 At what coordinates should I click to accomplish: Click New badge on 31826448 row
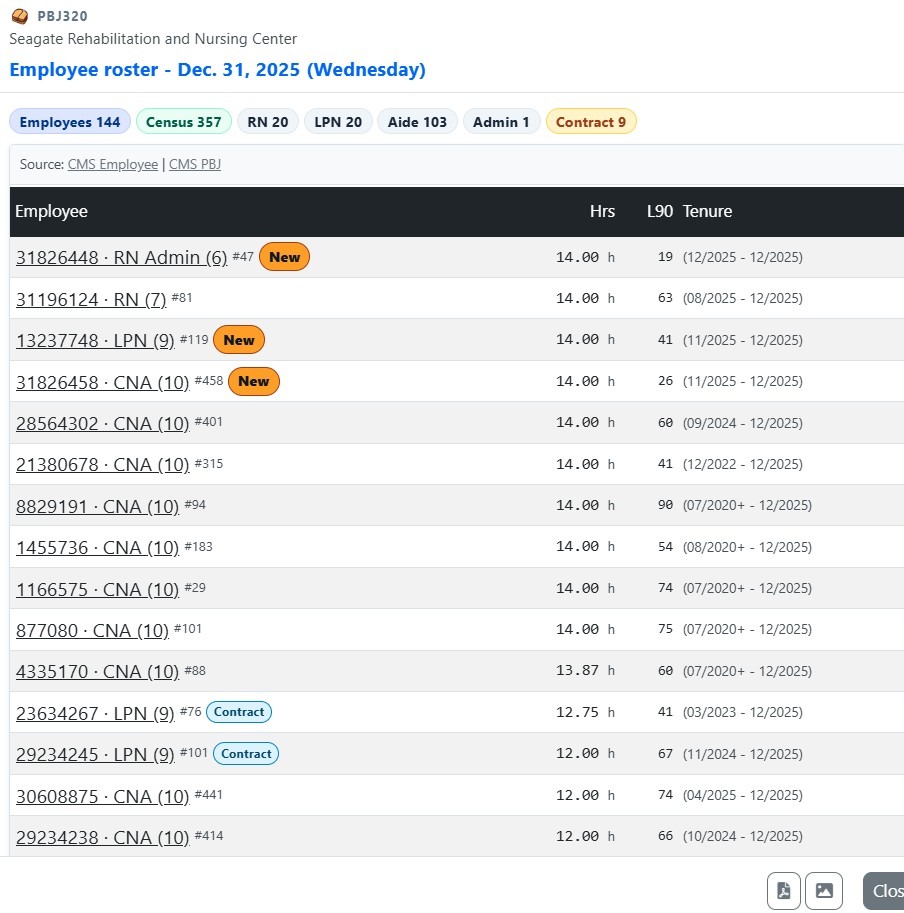[x=284, y=257]
